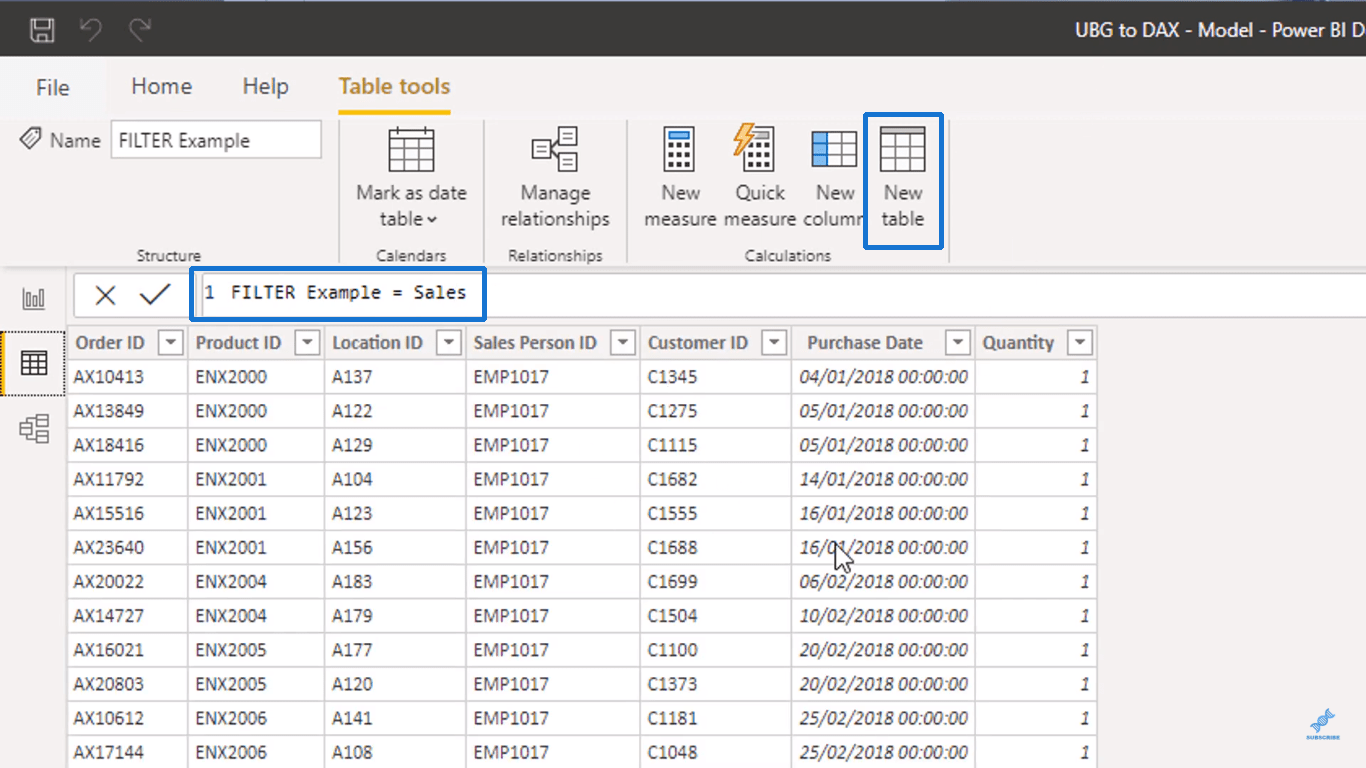1366x768 pixels.
Task: Open Customer ID column filter dropdown
Action: click(774, 343)
